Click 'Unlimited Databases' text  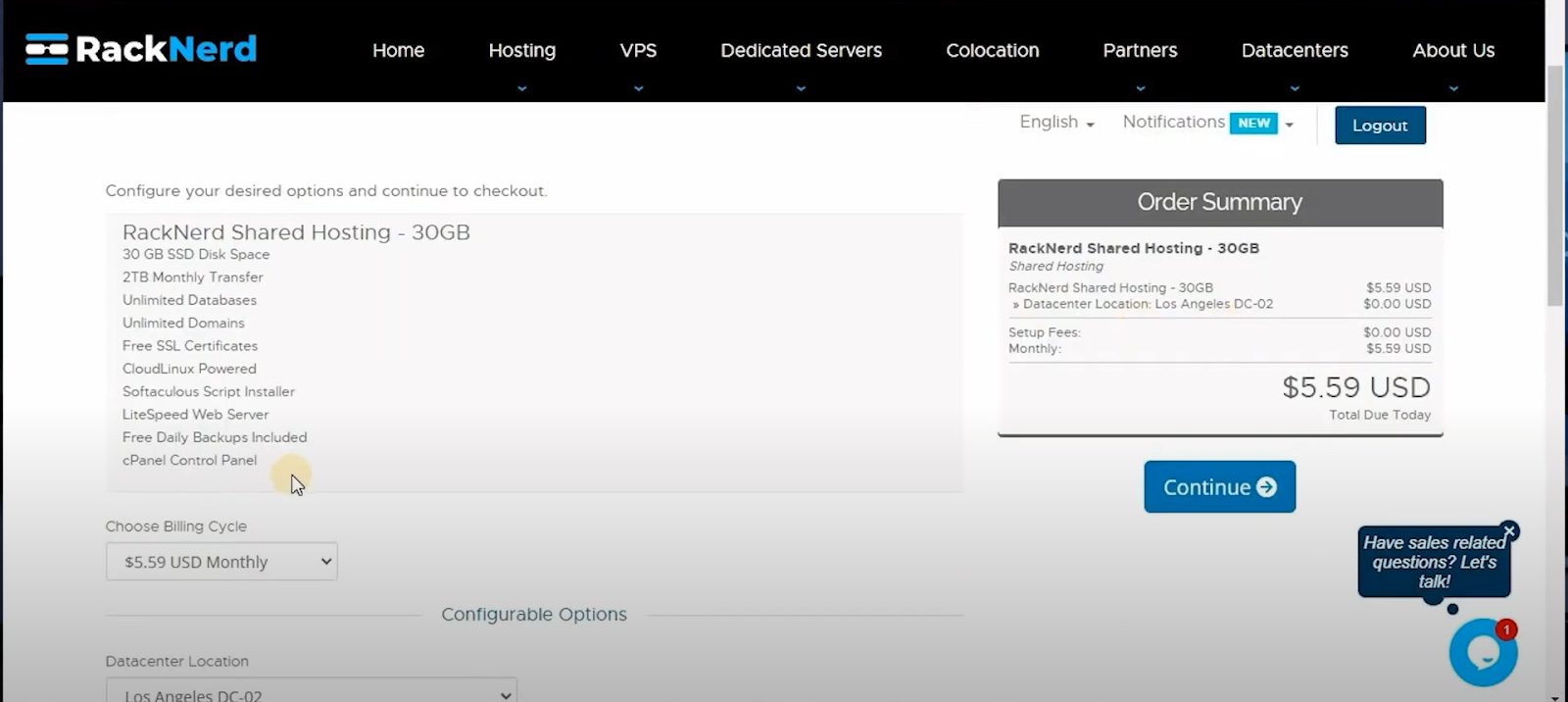(x=189, y=300)
